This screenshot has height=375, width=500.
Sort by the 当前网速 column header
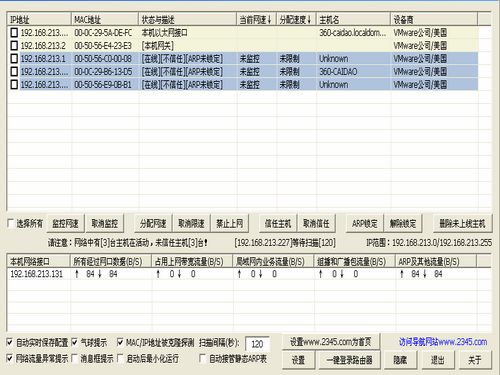coord(256,20)
